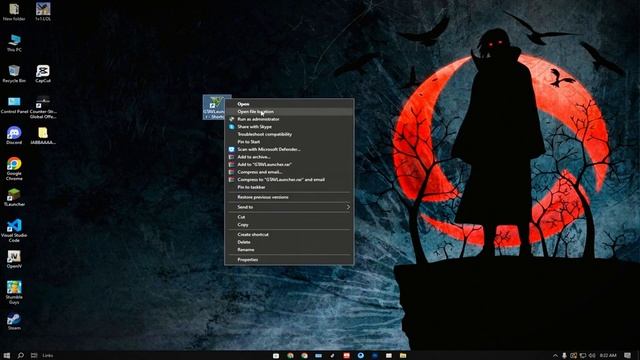Select the Steam desktop icon
640x360 pixels.
[x=14, y=322]
